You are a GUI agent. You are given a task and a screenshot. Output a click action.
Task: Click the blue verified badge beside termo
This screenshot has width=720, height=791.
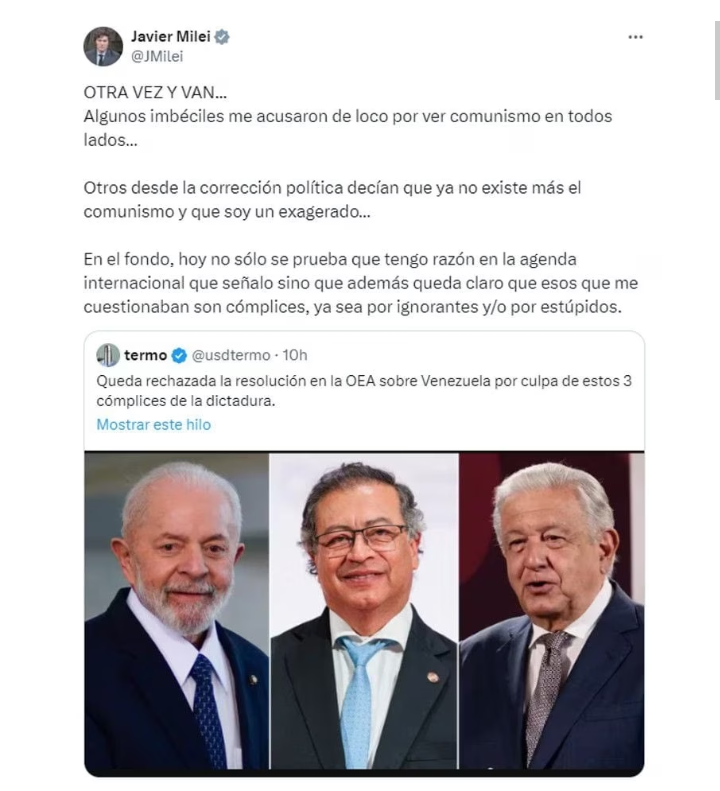click(179, 356)
